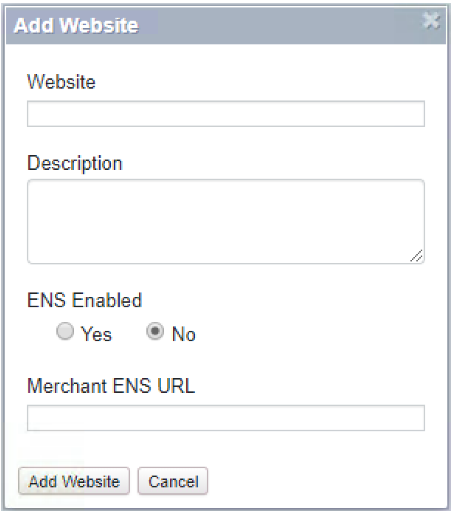Click the Merchant ENS URL label
The width and height of the screenshot is (451, 512).
(111, 386)
